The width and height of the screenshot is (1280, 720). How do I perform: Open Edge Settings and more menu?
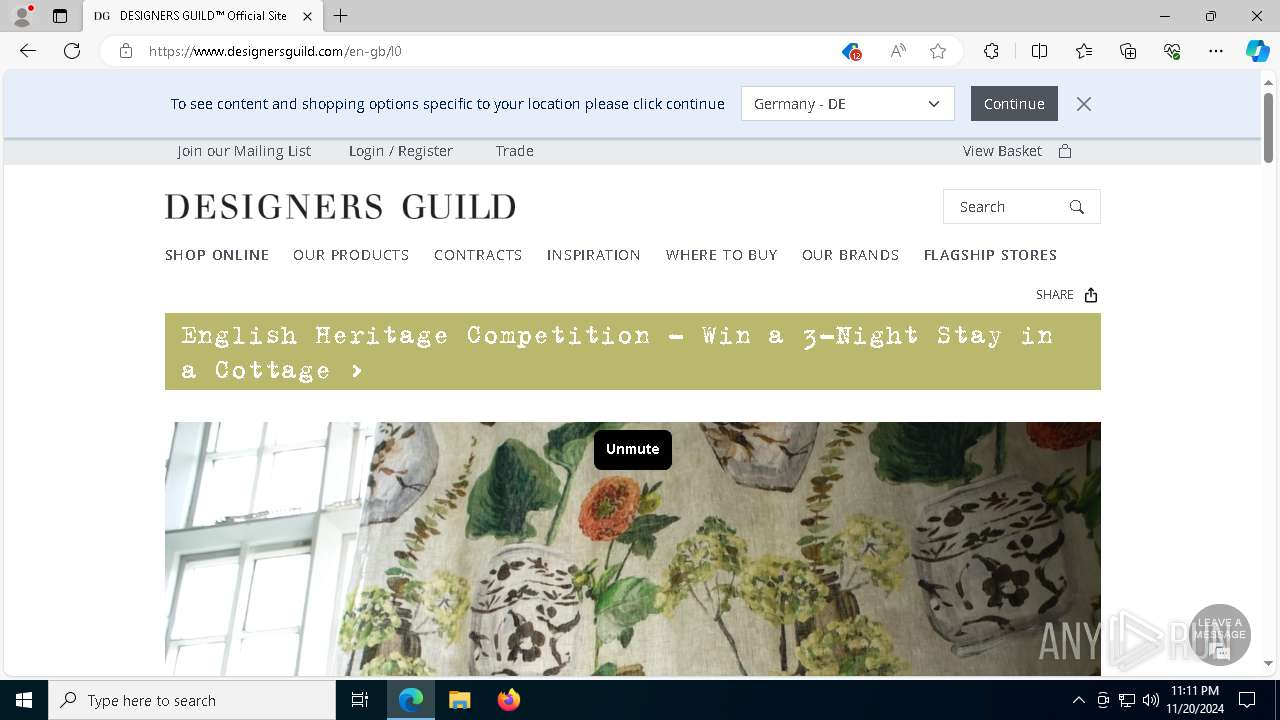pyautogui.click(x=1216, y=51)
